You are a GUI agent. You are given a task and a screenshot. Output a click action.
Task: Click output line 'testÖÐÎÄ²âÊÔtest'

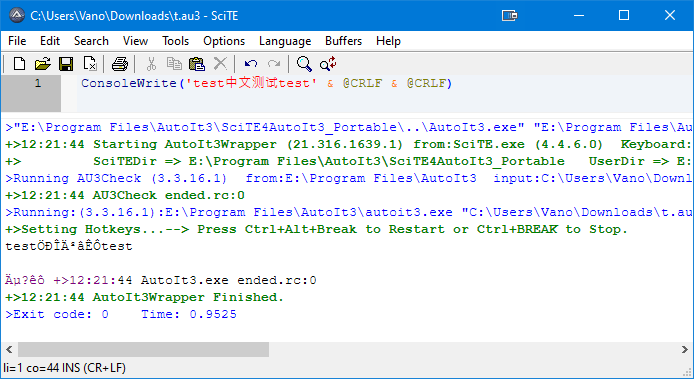click(x=69, y=246)
